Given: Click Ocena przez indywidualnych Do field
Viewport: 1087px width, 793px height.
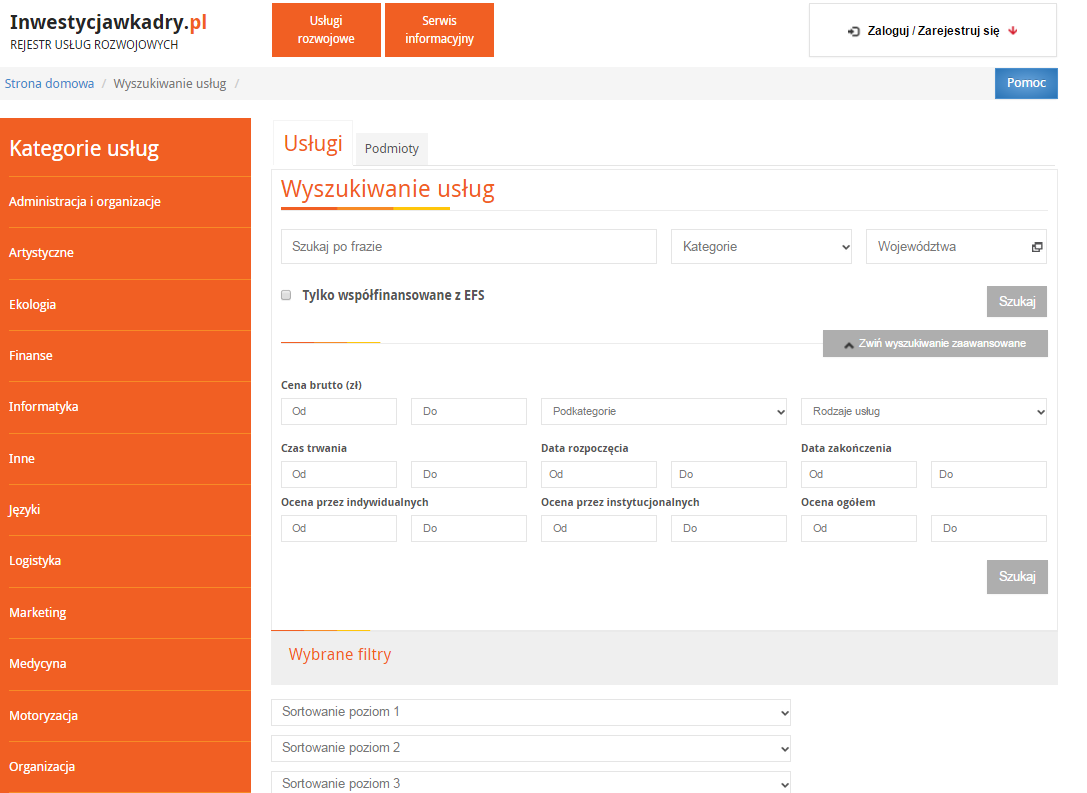Looking at the screenshot, I should tap(469, 528).
